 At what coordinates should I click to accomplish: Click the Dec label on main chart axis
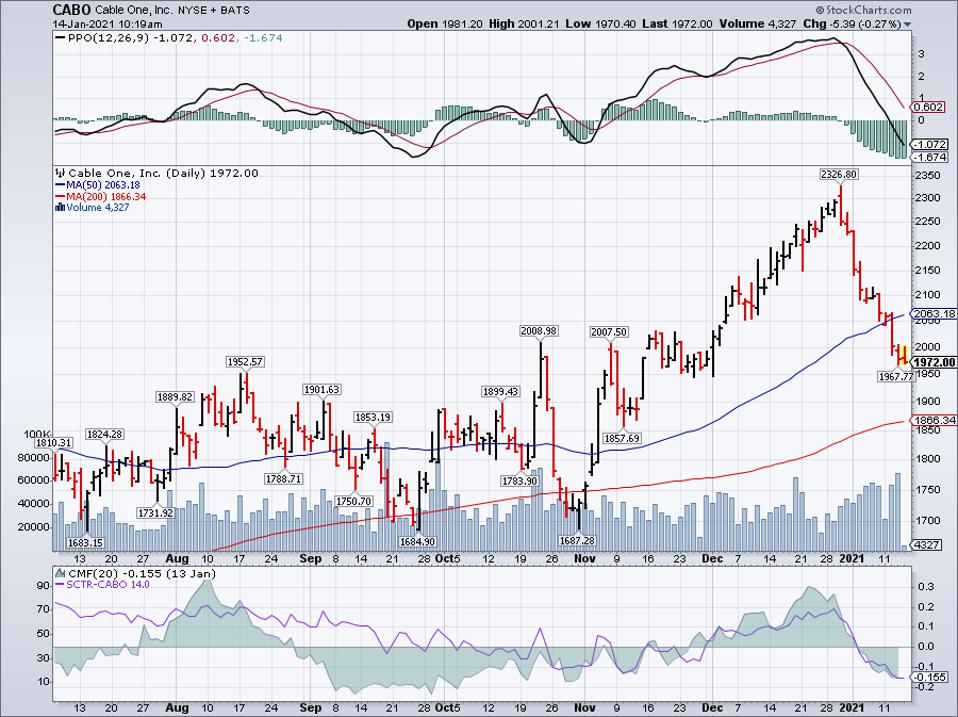point(712,559)
